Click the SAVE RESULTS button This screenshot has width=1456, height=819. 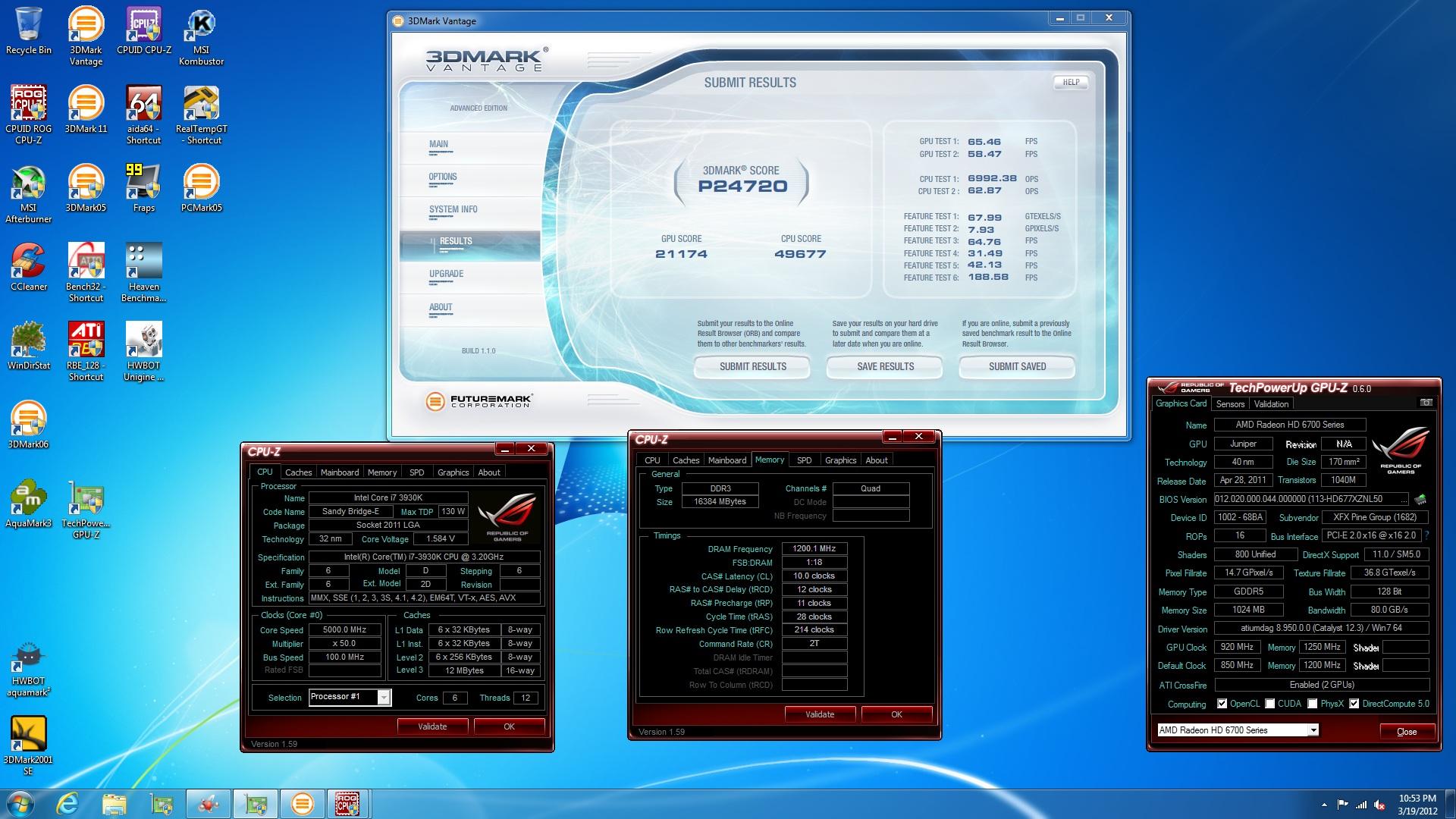(x=885, y=367)
